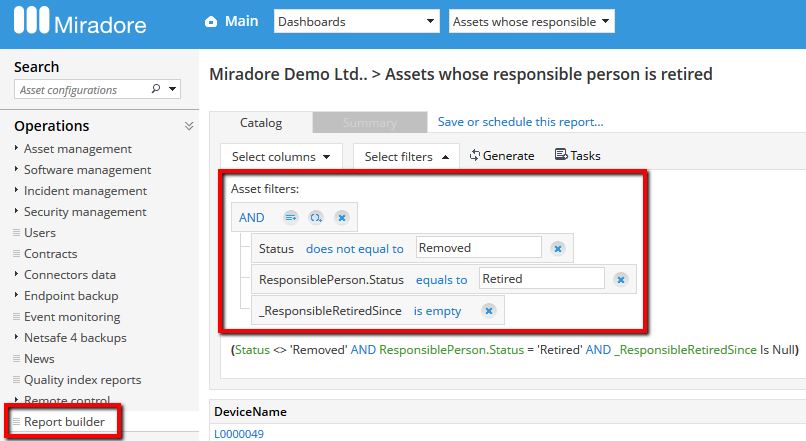806x441 pixels.
Task: Switch to the Summary tab
Action: click(370, 123)
